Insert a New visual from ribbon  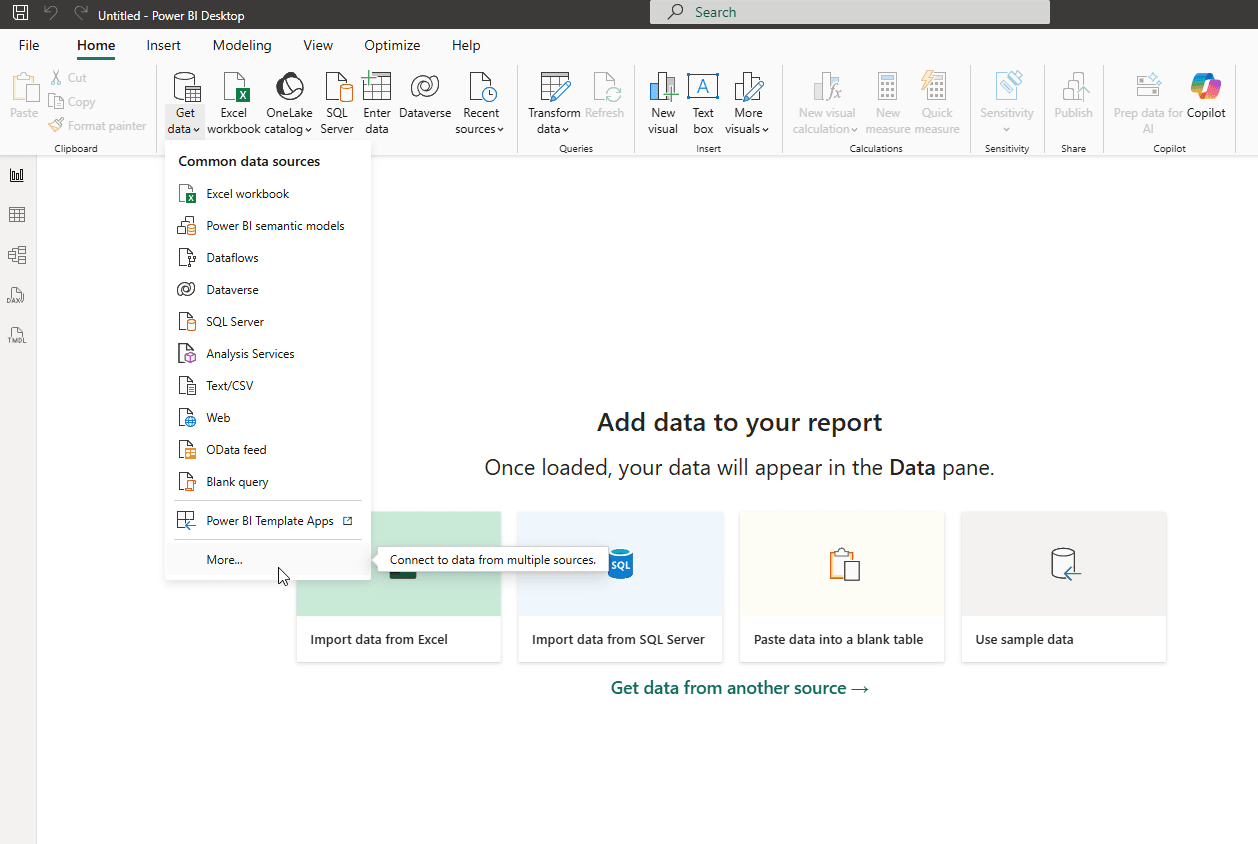663,103
